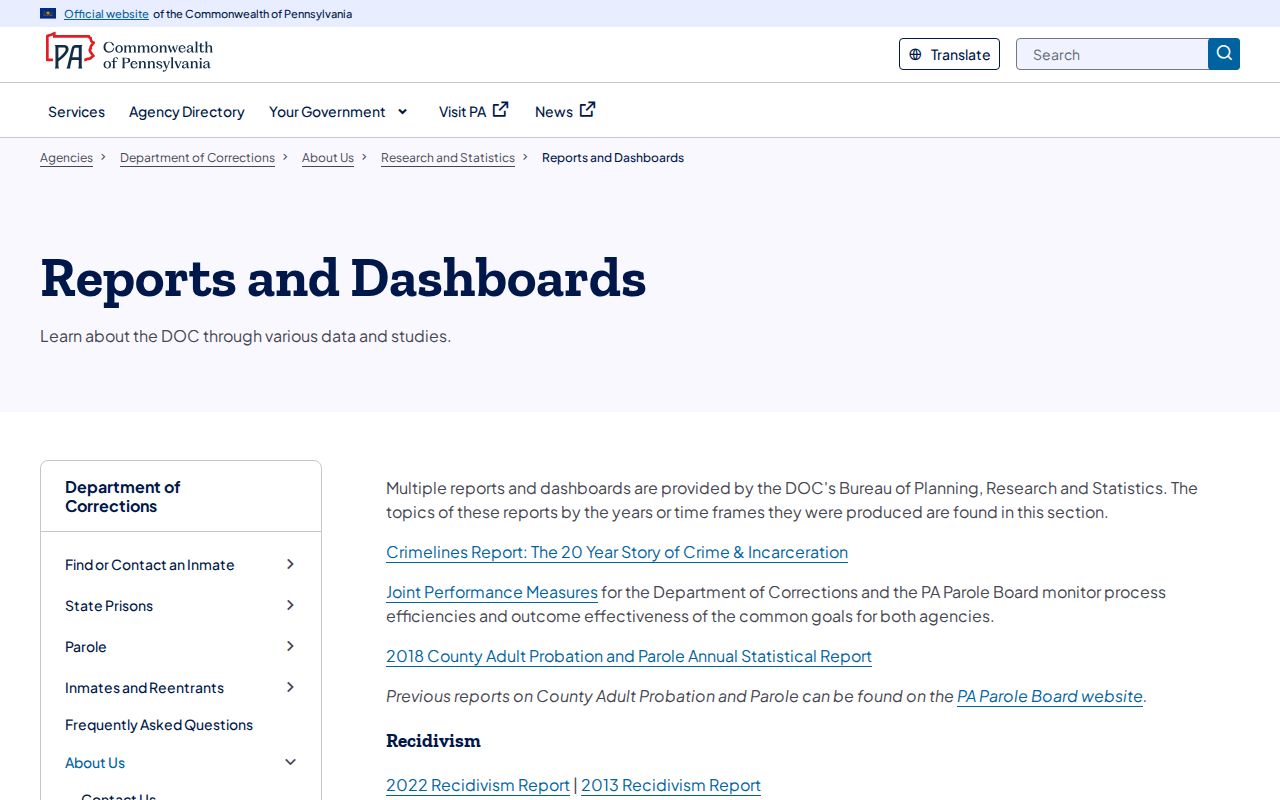This screenshot has height=800, width=1280.
Task: Click 'Learn about the DOC' subtitle text
Action: pyautogui.click(x=245, y=336)
